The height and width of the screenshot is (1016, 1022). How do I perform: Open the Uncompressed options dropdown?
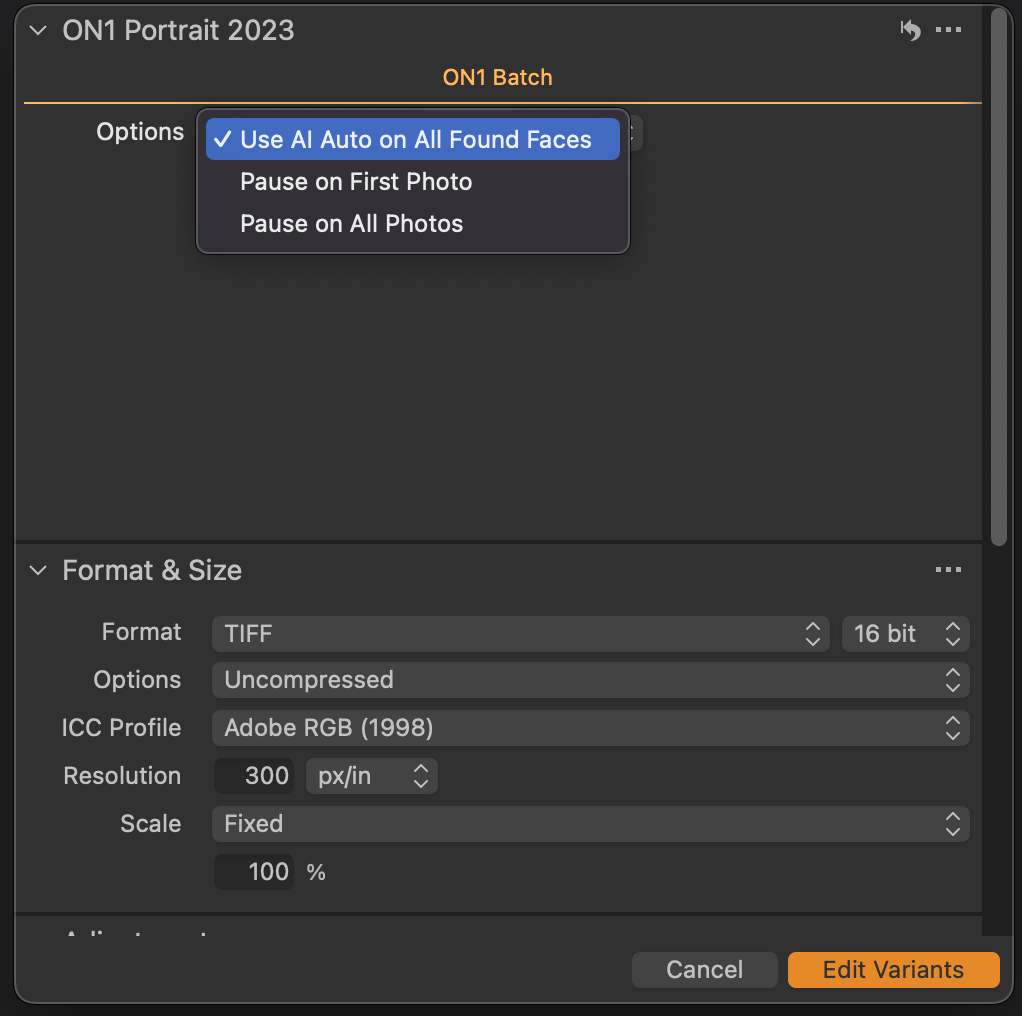pos(590,680)
